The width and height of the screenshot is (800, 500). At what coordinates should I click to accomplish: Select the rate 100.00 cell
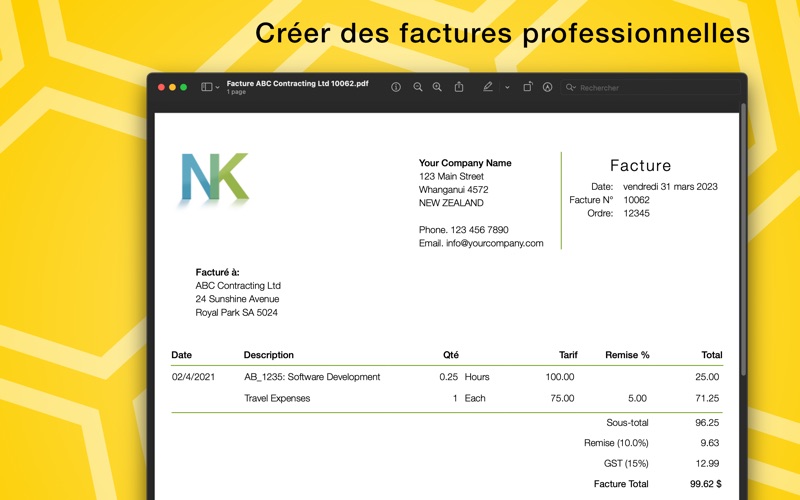click(x=560, y=377)
